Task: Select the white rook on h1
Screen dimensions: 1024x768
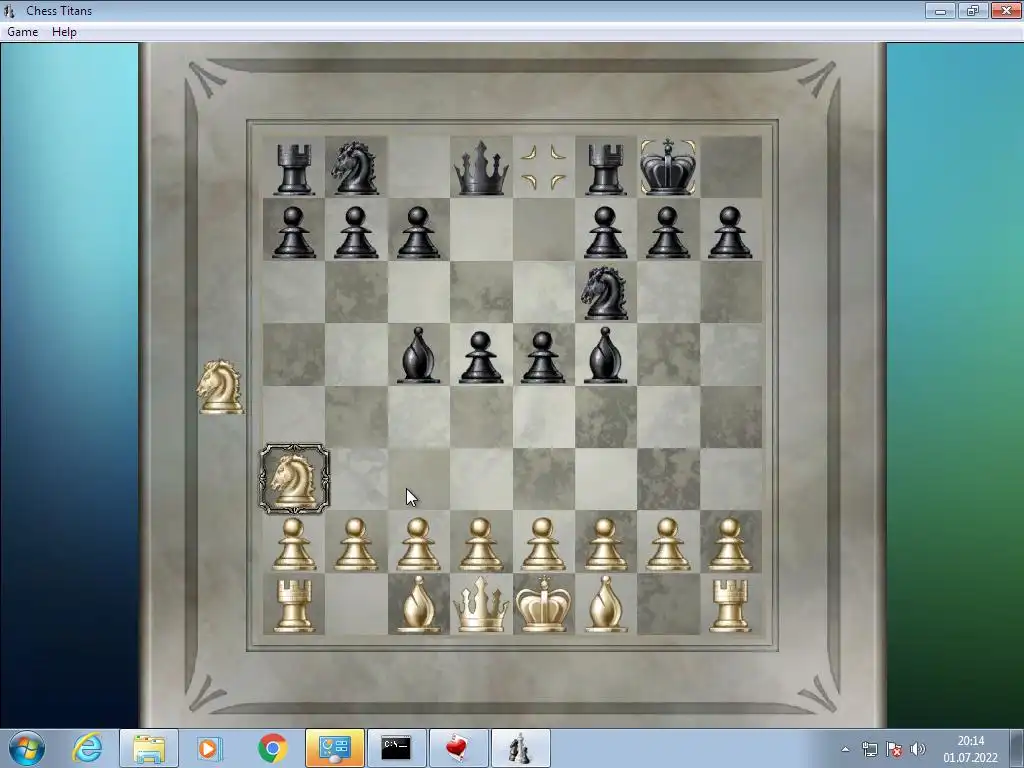Action: pyautogui.click(x=730, y=606)
